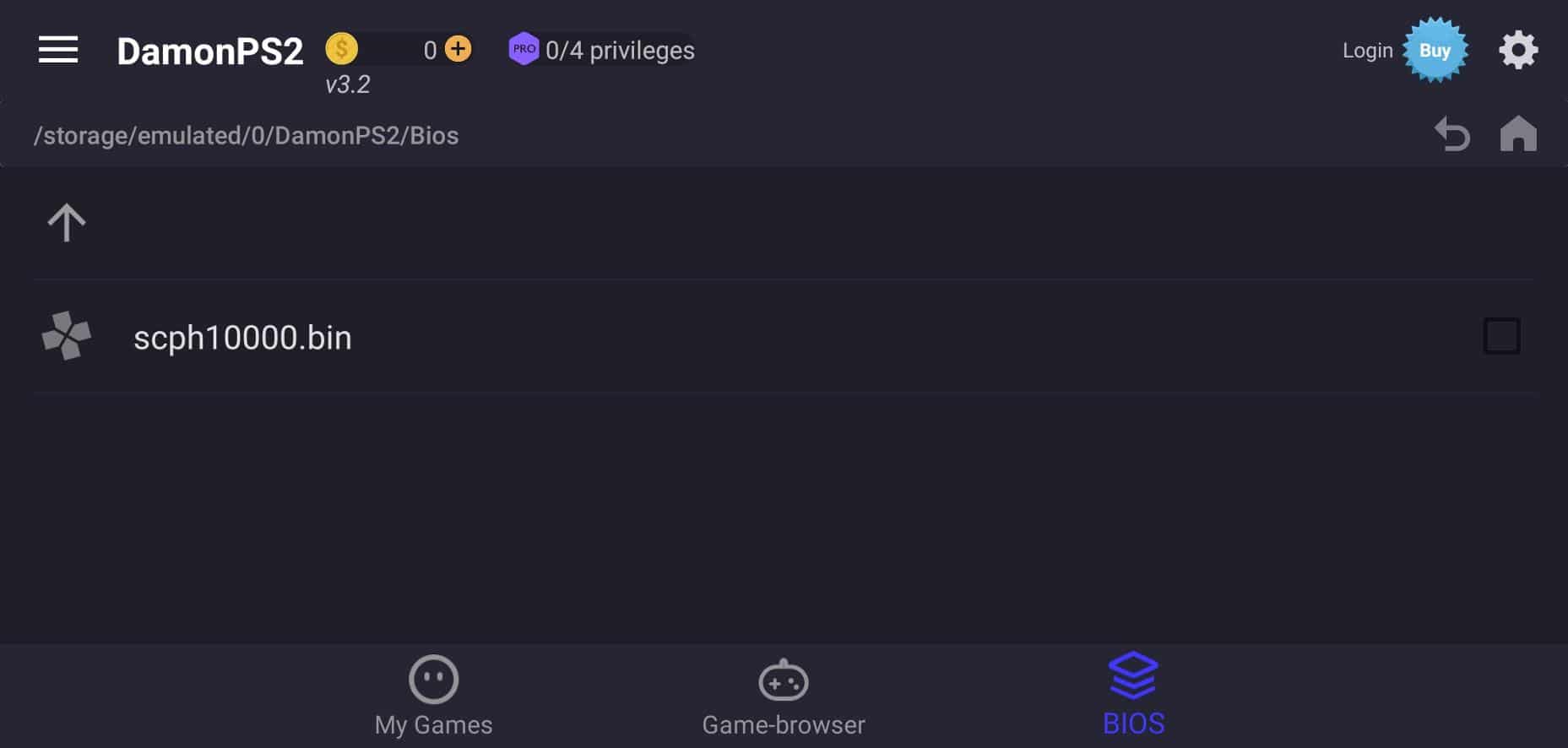Screen dimensions: 1568x748
Task: Add coins with the plus button
Action: tap(458, 49)
